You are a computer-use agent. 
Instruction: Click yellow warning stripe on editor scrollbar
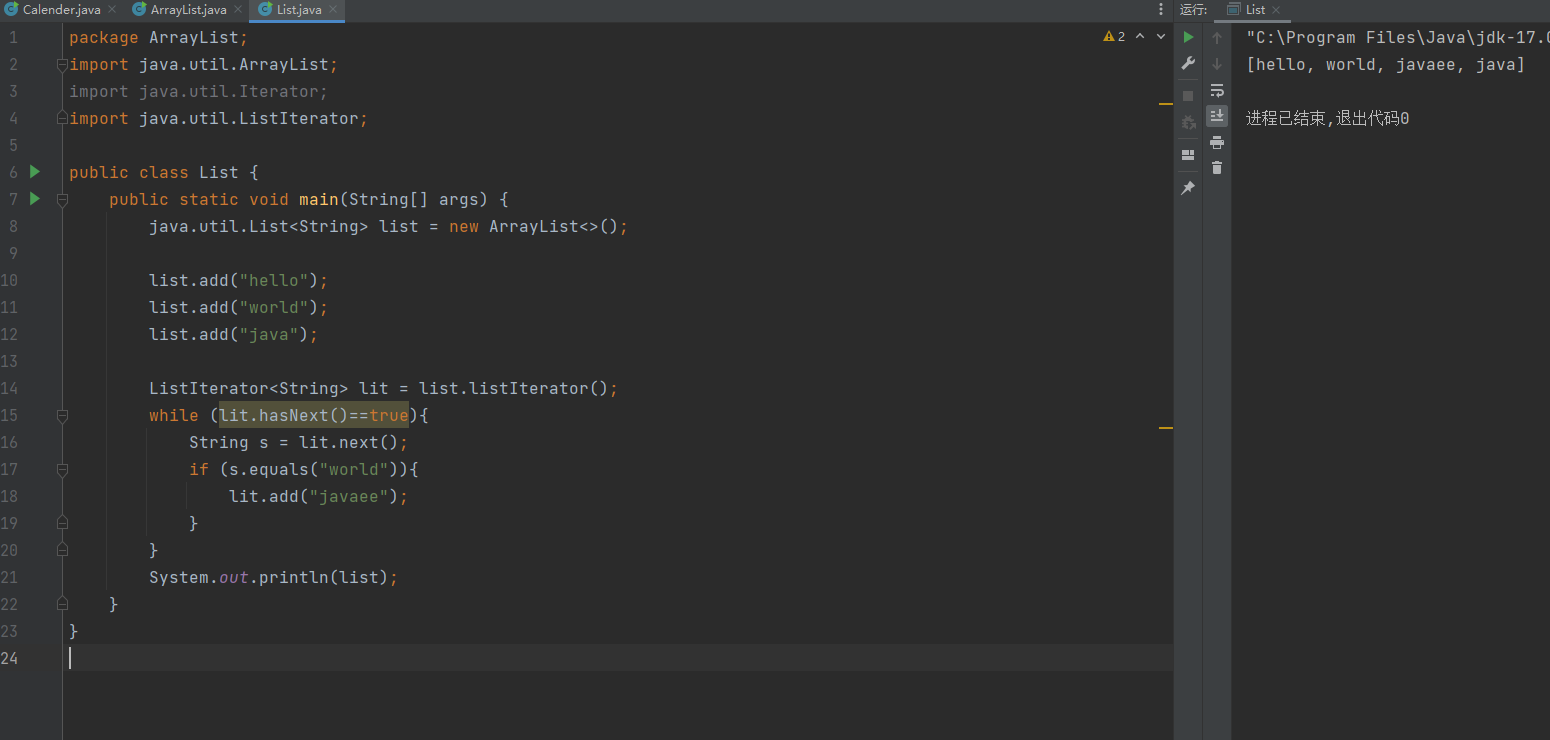[1165, 103]
